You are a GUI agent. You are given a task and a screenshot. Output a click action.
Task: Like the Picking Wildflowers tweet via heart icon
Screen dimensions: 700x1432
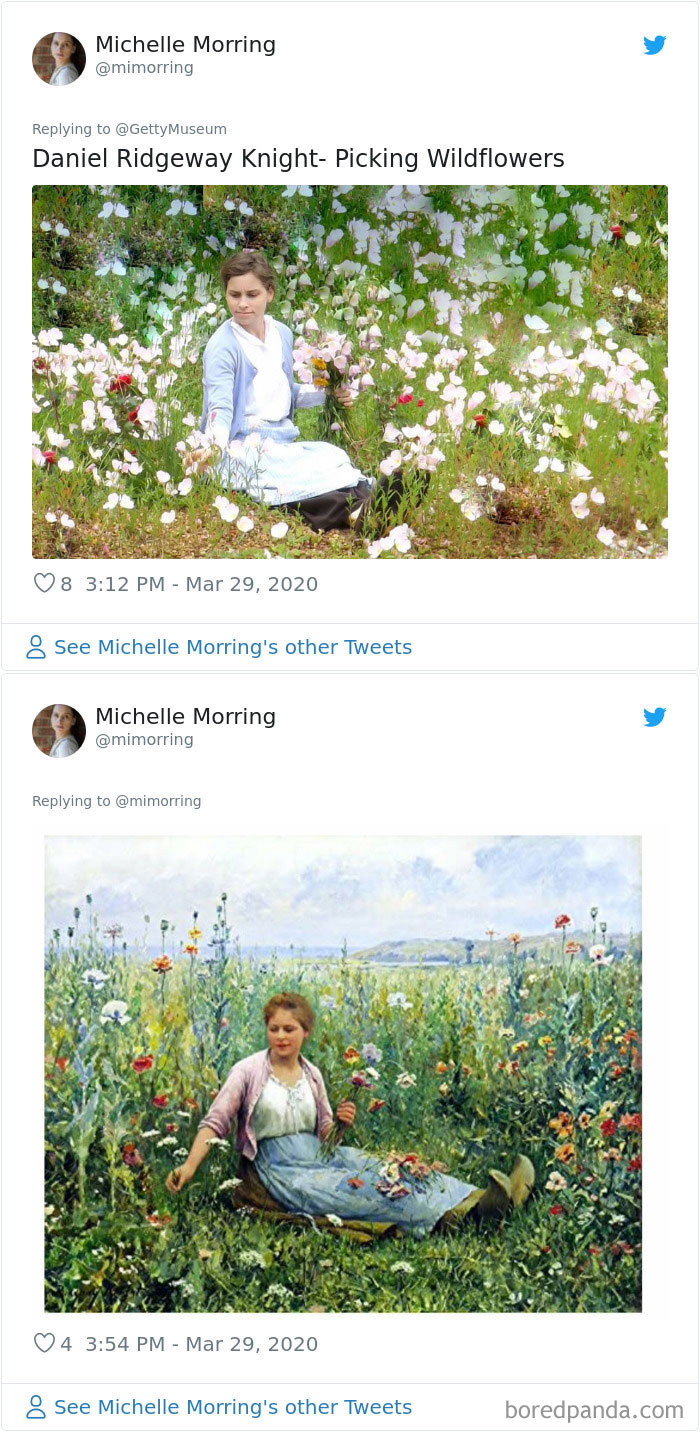point(44,583)
